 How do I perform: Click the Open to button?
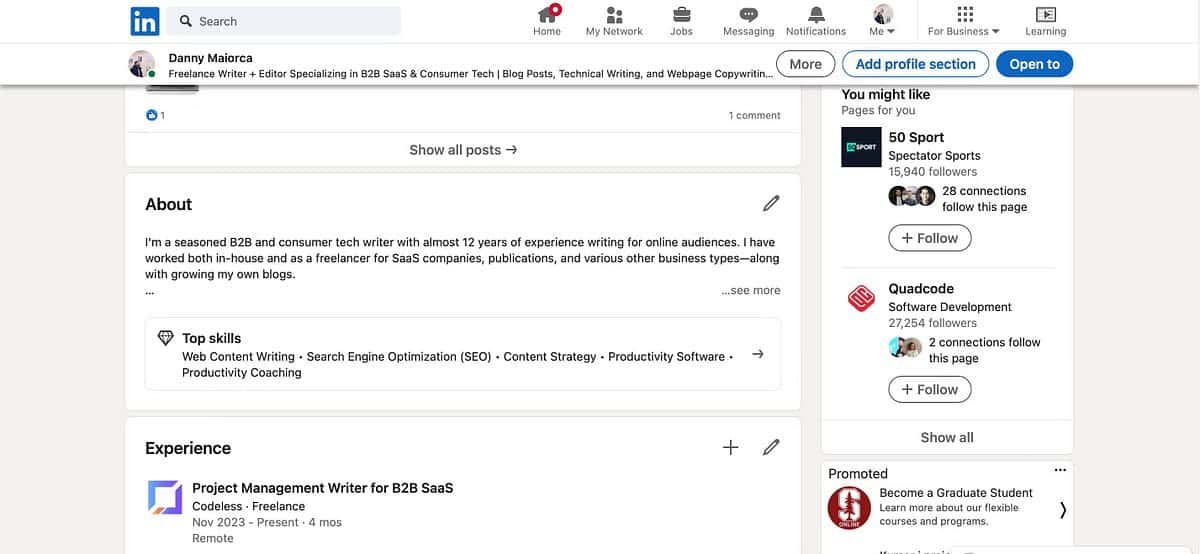[x=1034, y=64]
